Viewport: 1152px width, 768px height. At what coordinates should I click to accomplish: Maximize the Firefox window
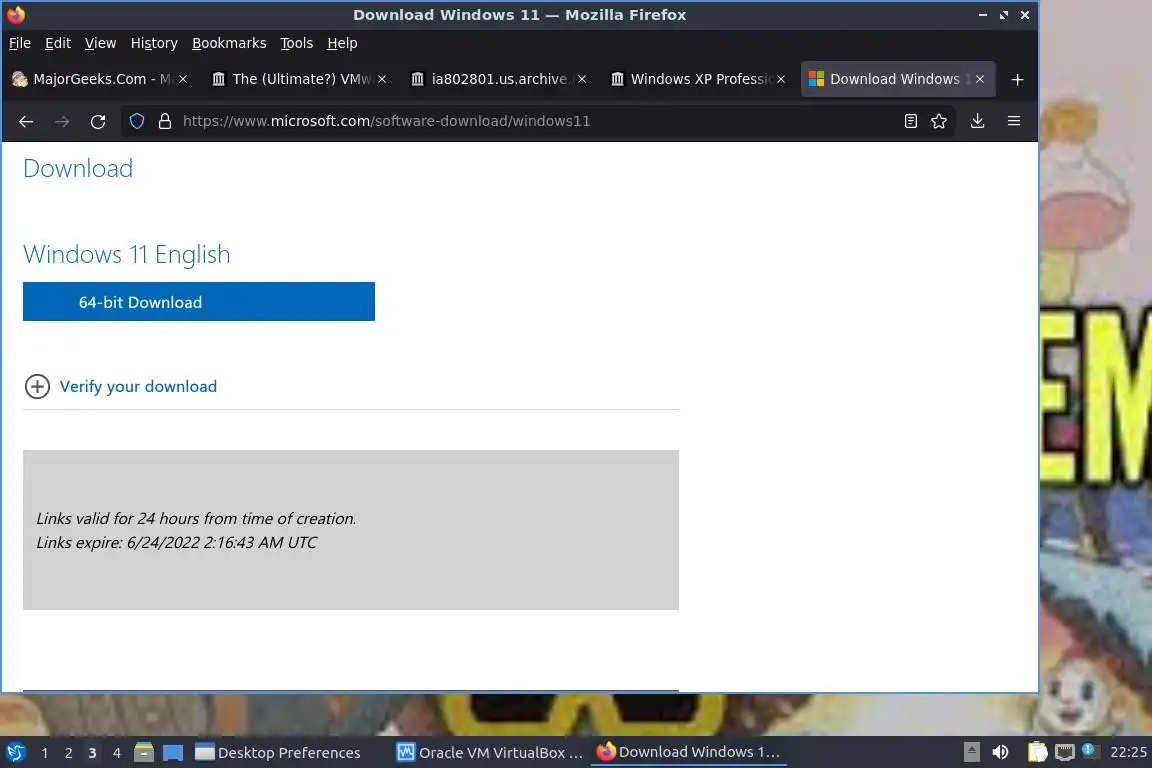(x=1004, y=15)
